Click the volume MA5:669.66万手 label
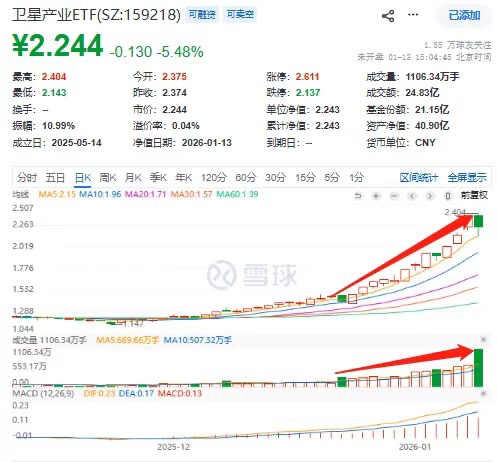 coord(128,340)
